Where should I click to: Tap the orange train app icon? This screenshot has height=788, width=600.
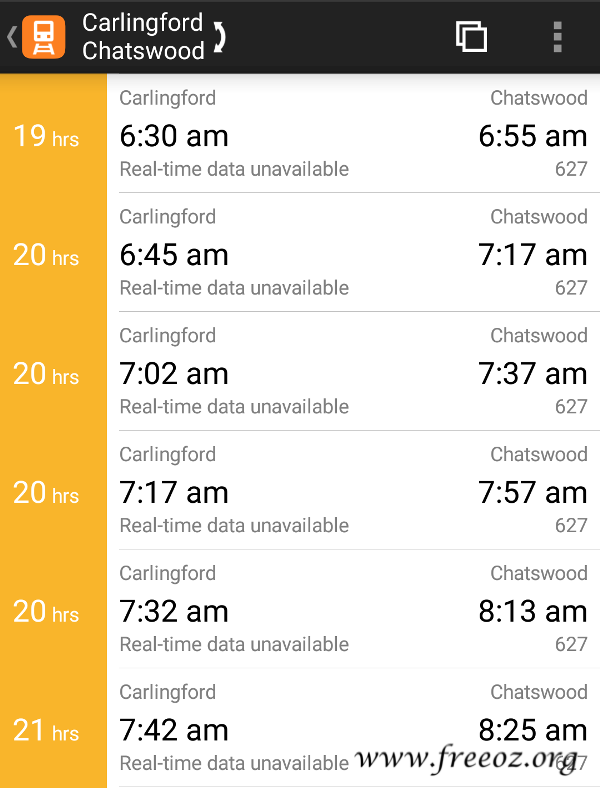click(43, 37)
